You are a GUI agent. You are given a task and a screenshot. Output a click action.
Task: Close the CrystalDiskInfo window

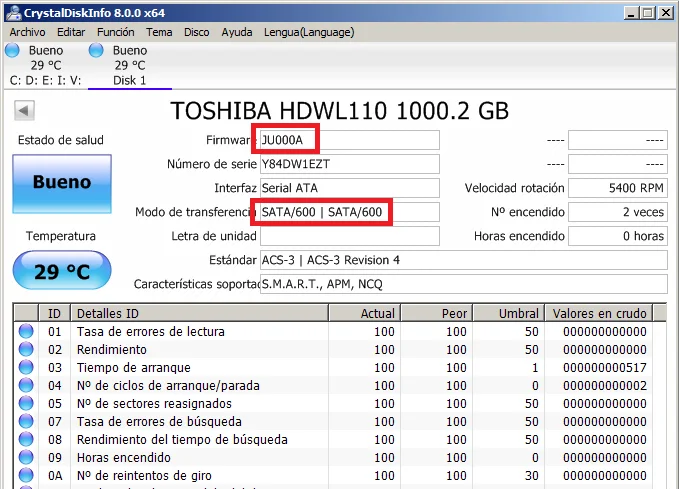tap(666, 13)
